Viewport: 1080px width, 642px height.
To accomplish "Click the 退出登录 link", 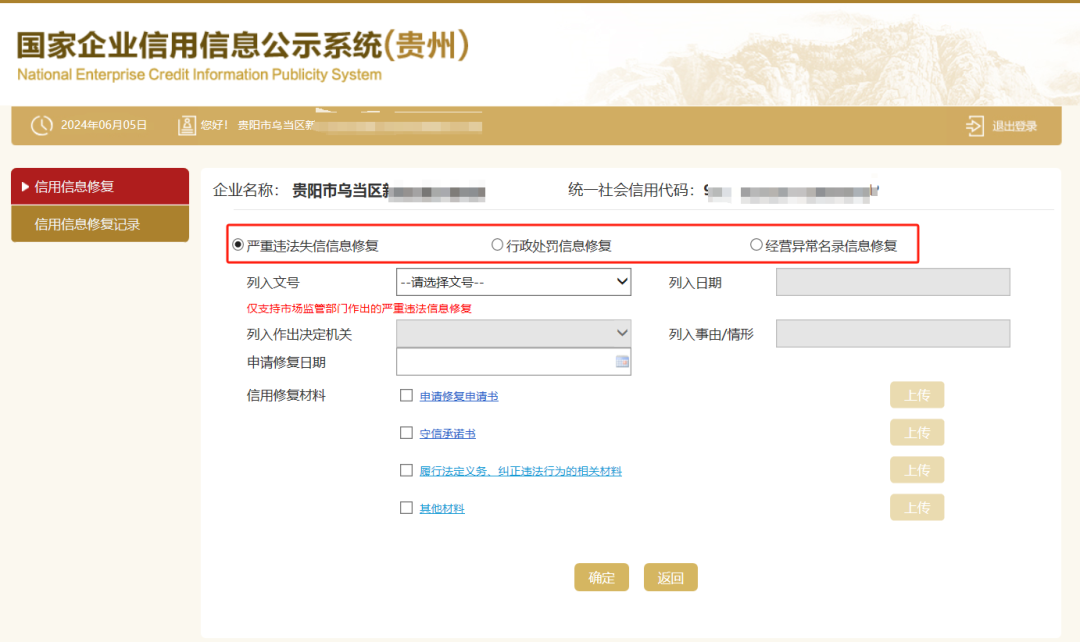I will 1015,126.
